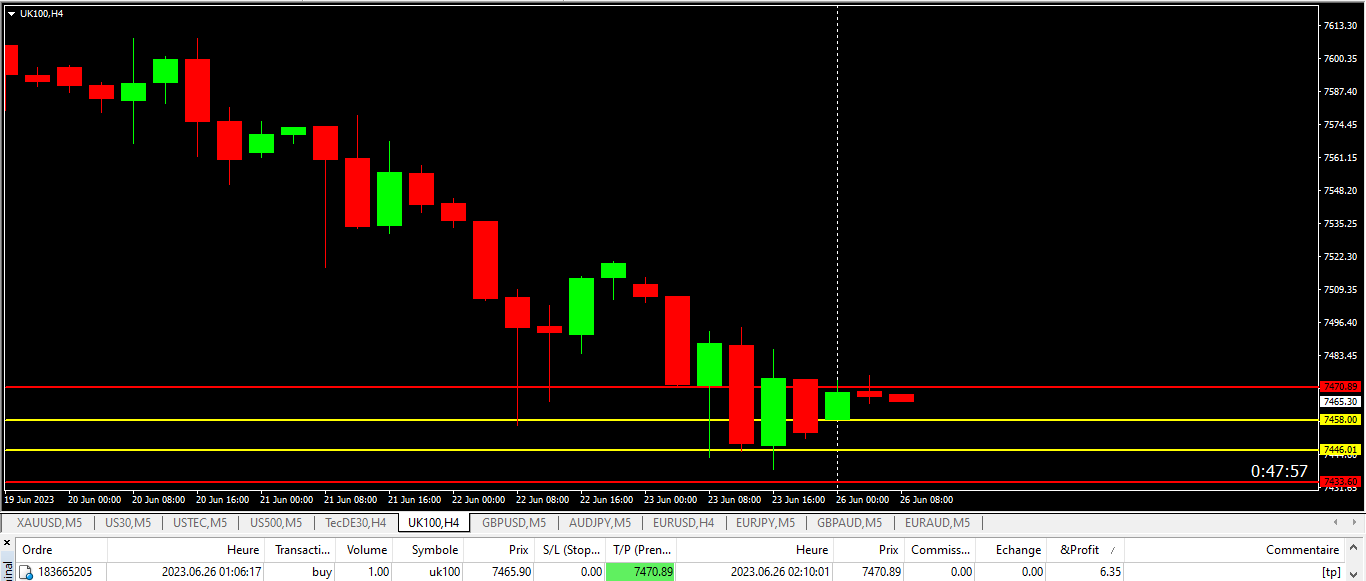Sort by the T/P (Pren... column header
1366x581 pixels.
pyautogui.click(x=641, y=550)
